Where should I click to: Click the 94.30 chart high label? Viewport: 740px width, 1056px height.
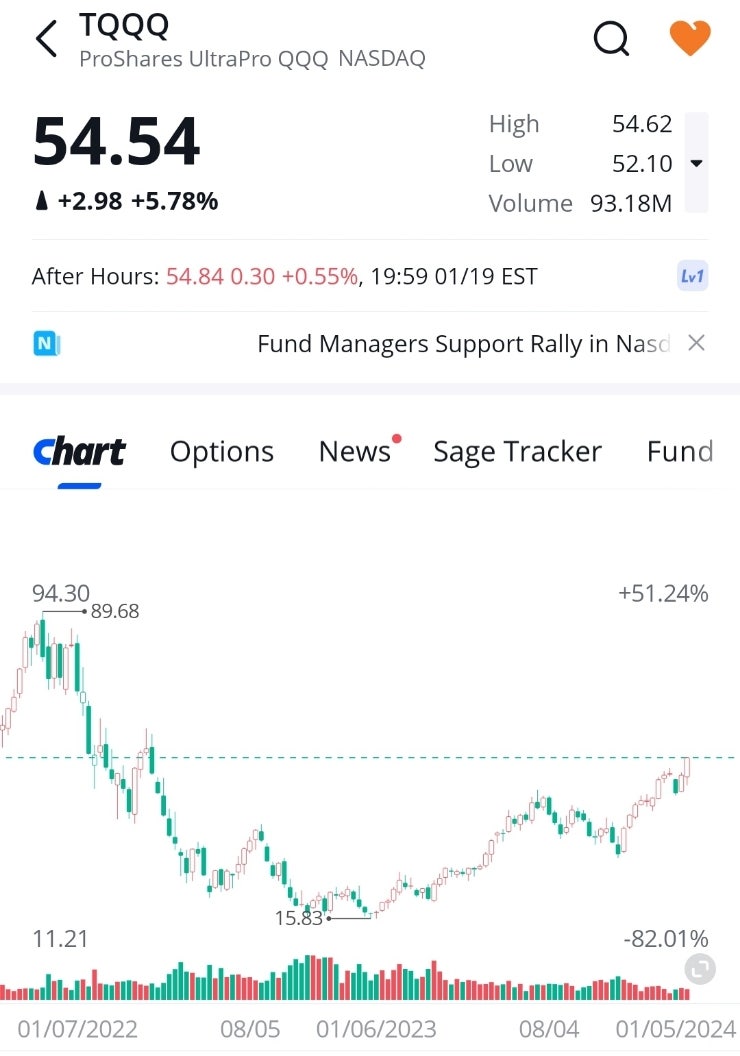pos(61,594)
